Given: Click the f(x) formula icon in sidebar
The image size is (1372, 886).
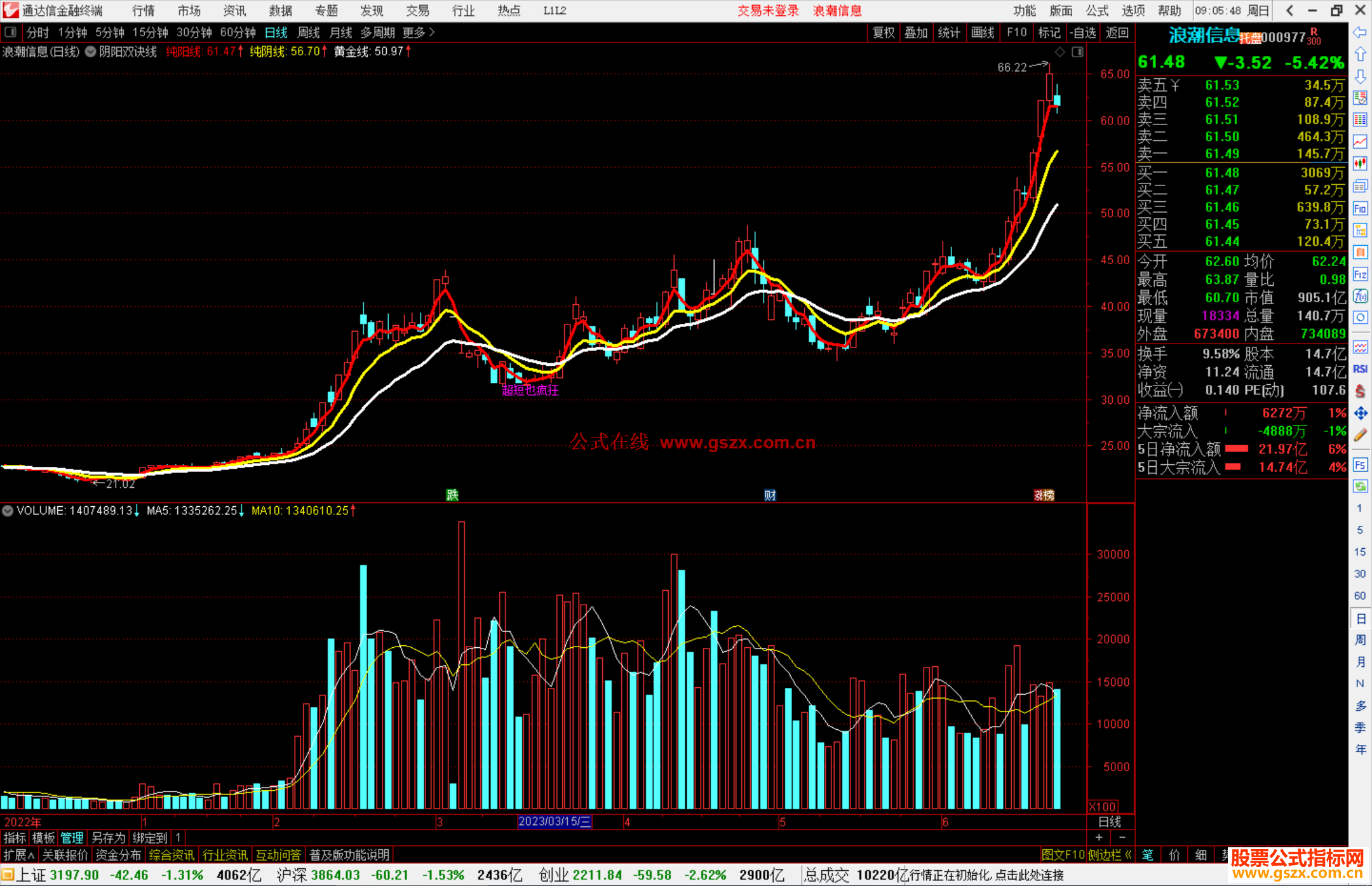Looking at the screenshot, I should (x=1360, y=297).
